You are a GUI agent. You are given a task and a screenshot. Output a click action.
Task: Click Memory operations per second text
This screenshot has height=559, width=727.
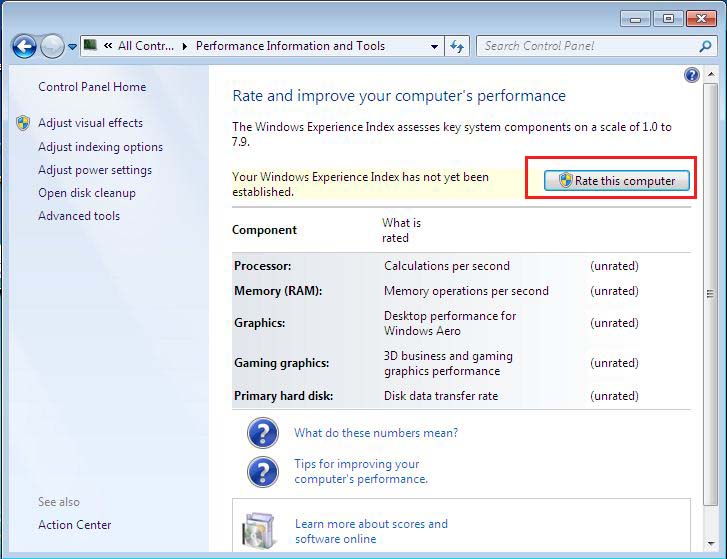[466, 291]
